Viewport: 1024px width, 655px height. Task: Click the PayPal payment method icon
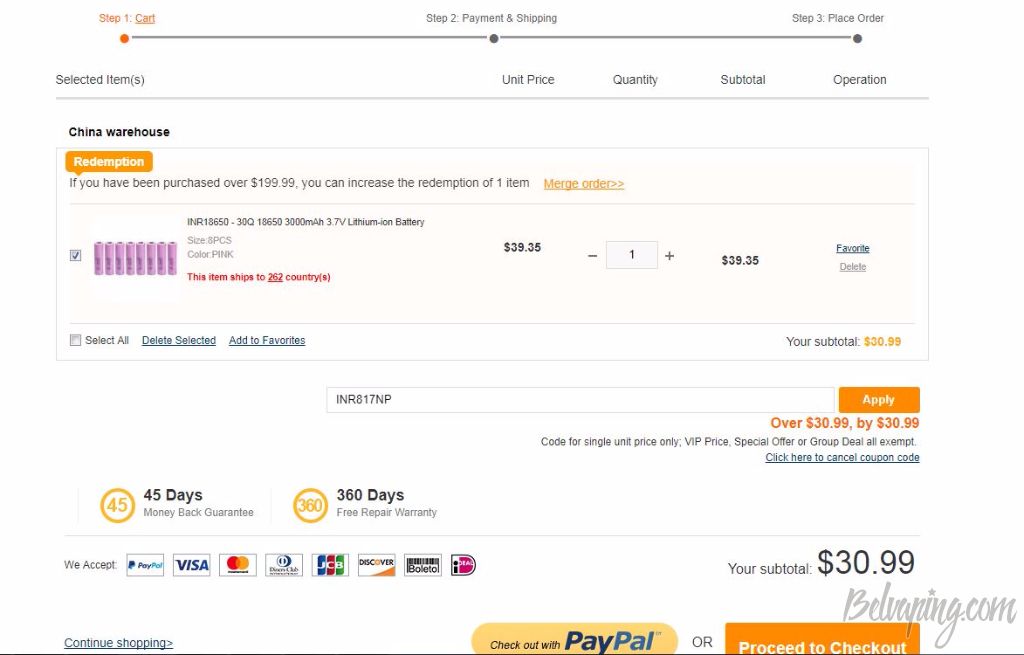[145, 565]
